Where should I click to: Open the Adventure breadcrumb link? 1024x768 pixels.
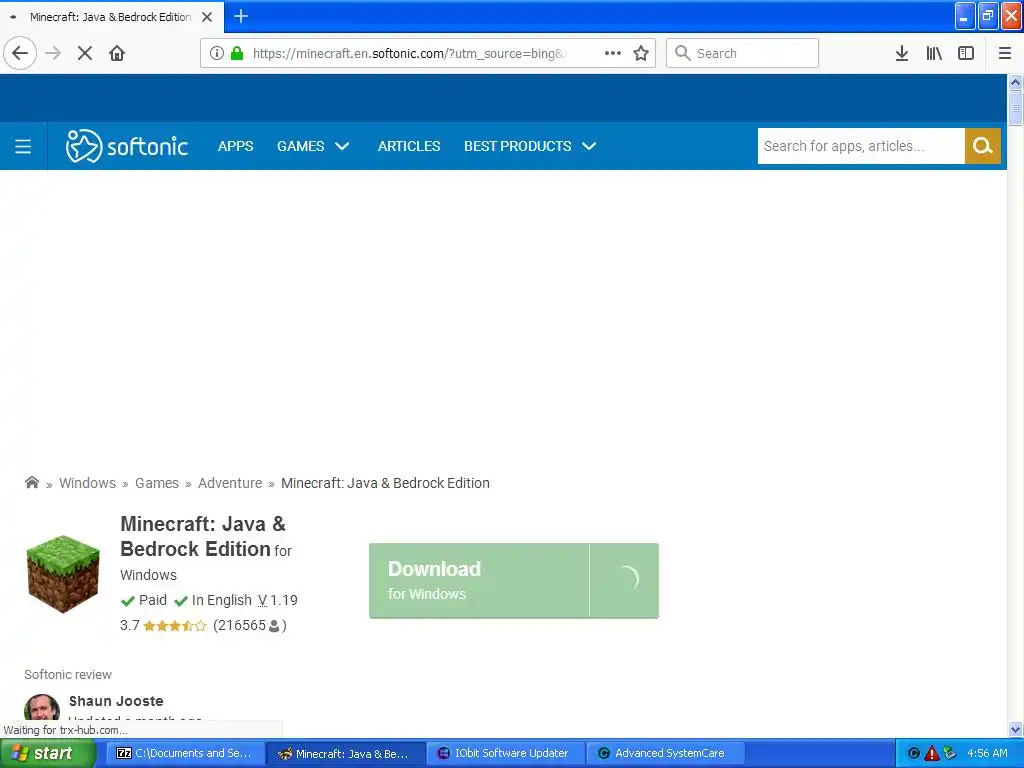click(230, 483)
